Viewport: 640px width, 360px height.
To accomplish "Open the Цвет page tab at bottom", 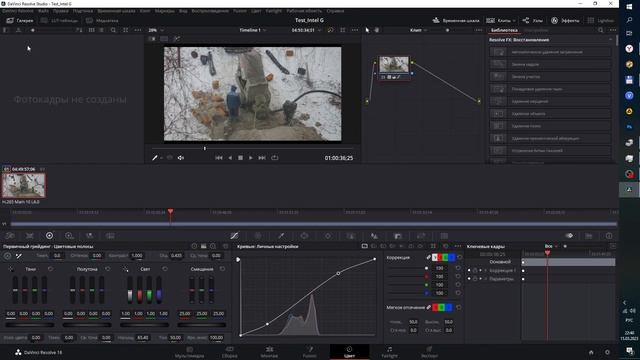I will [x=349, y=352].
